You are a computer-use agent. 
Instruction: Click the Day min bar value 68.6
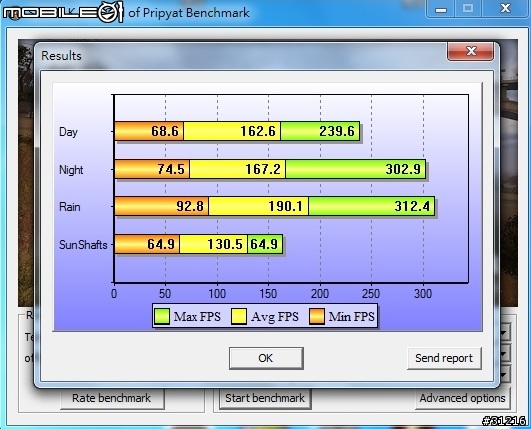point(165,131)
